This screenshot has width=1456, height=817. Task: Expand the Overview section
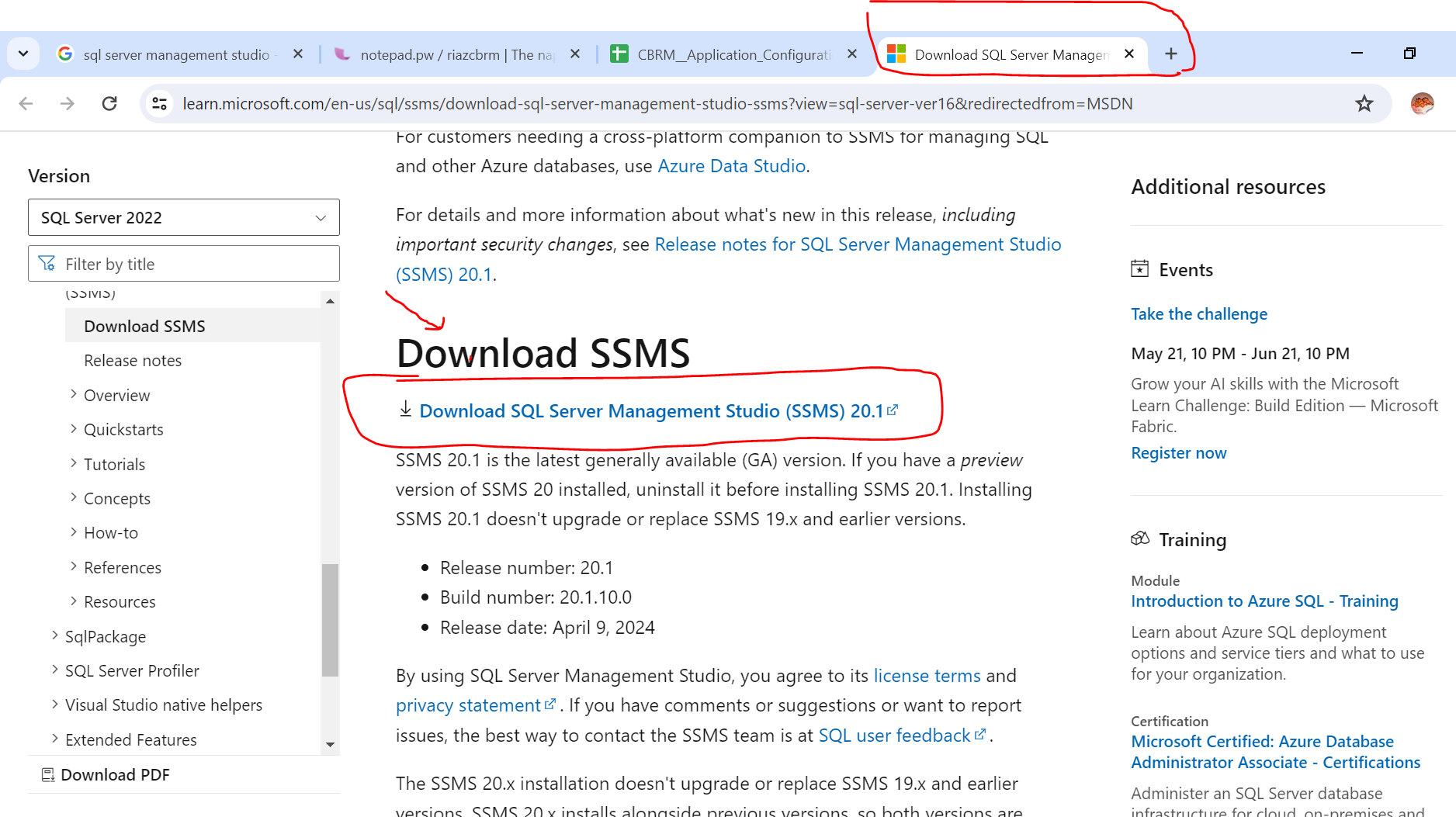[74, 394]
